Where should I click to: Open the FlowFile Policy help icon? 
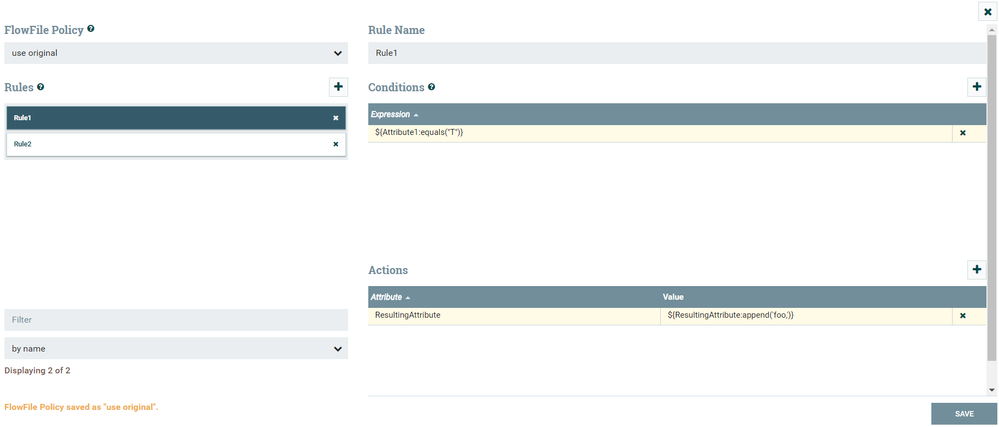pyautogui.click(x=91, y=29)
